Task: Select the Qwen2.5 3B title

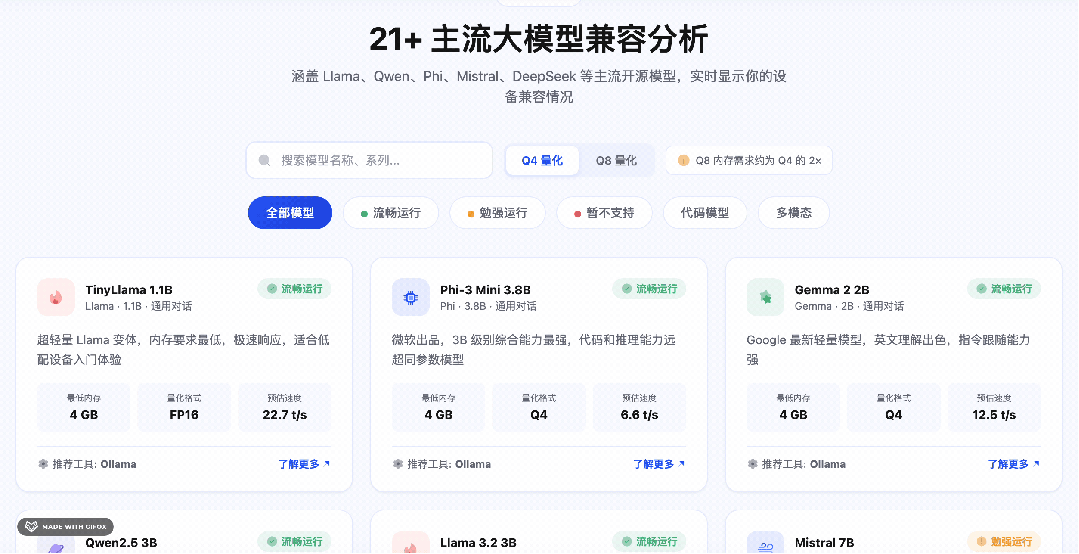Action: click(121, 543)
